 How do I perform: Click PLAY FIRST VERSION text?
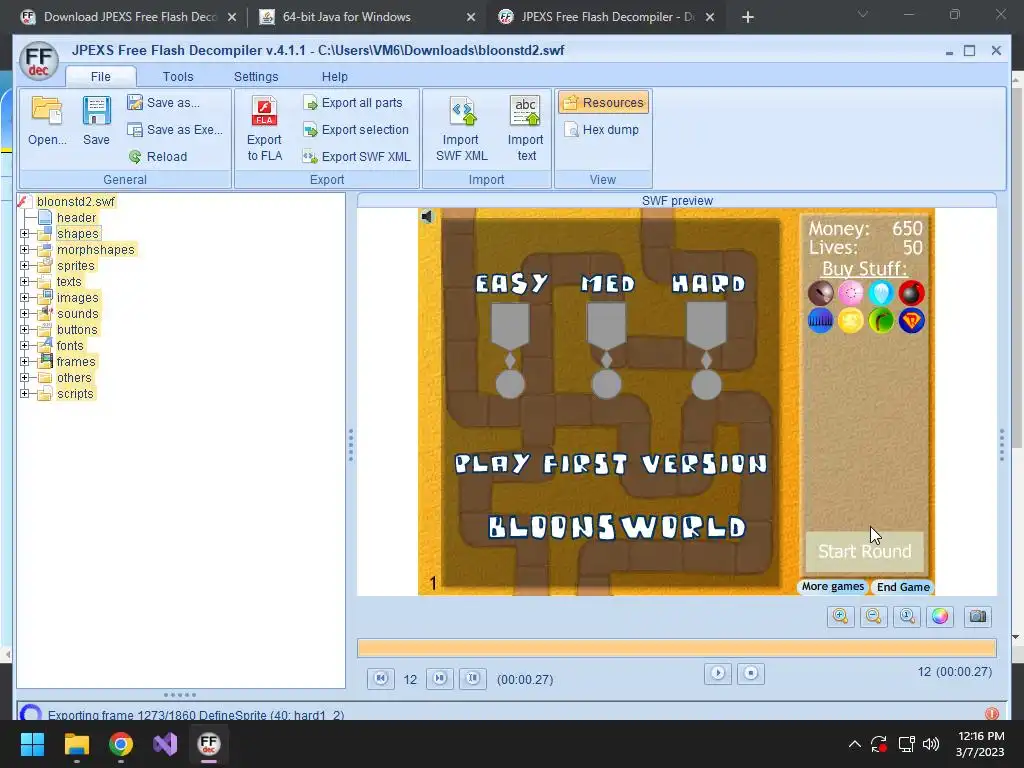(611, 464)
